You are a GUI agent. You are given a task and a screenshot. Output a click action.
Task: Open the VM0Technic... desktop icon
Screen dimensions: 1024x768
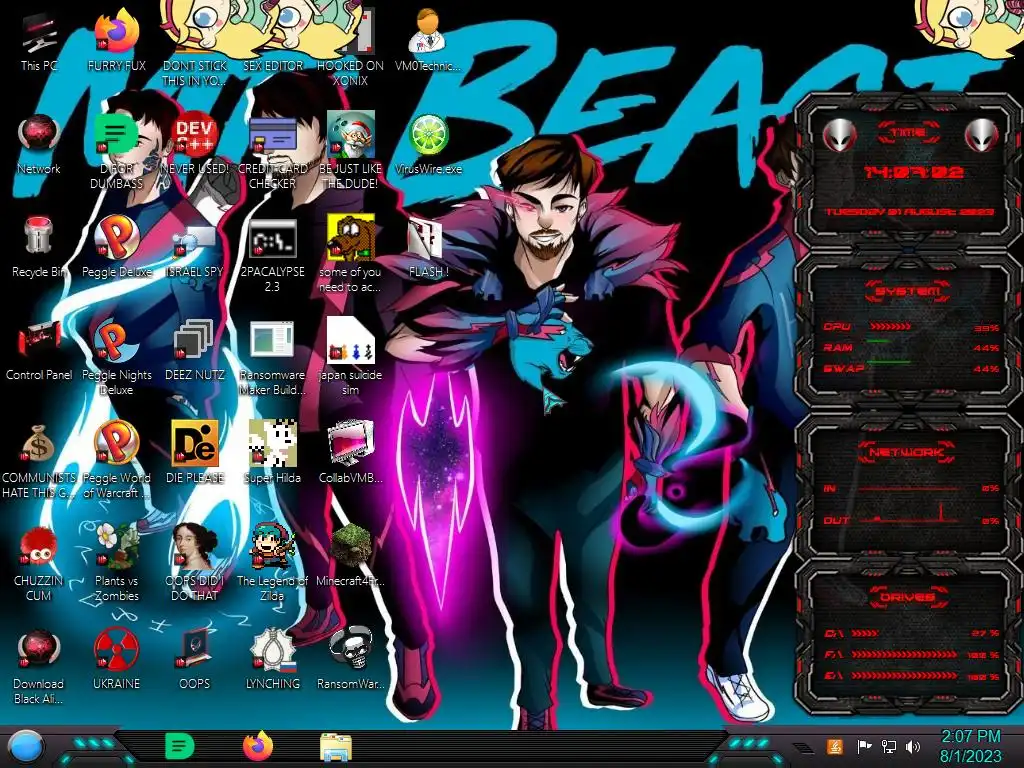pyautogui.click(x=428, y=40)
